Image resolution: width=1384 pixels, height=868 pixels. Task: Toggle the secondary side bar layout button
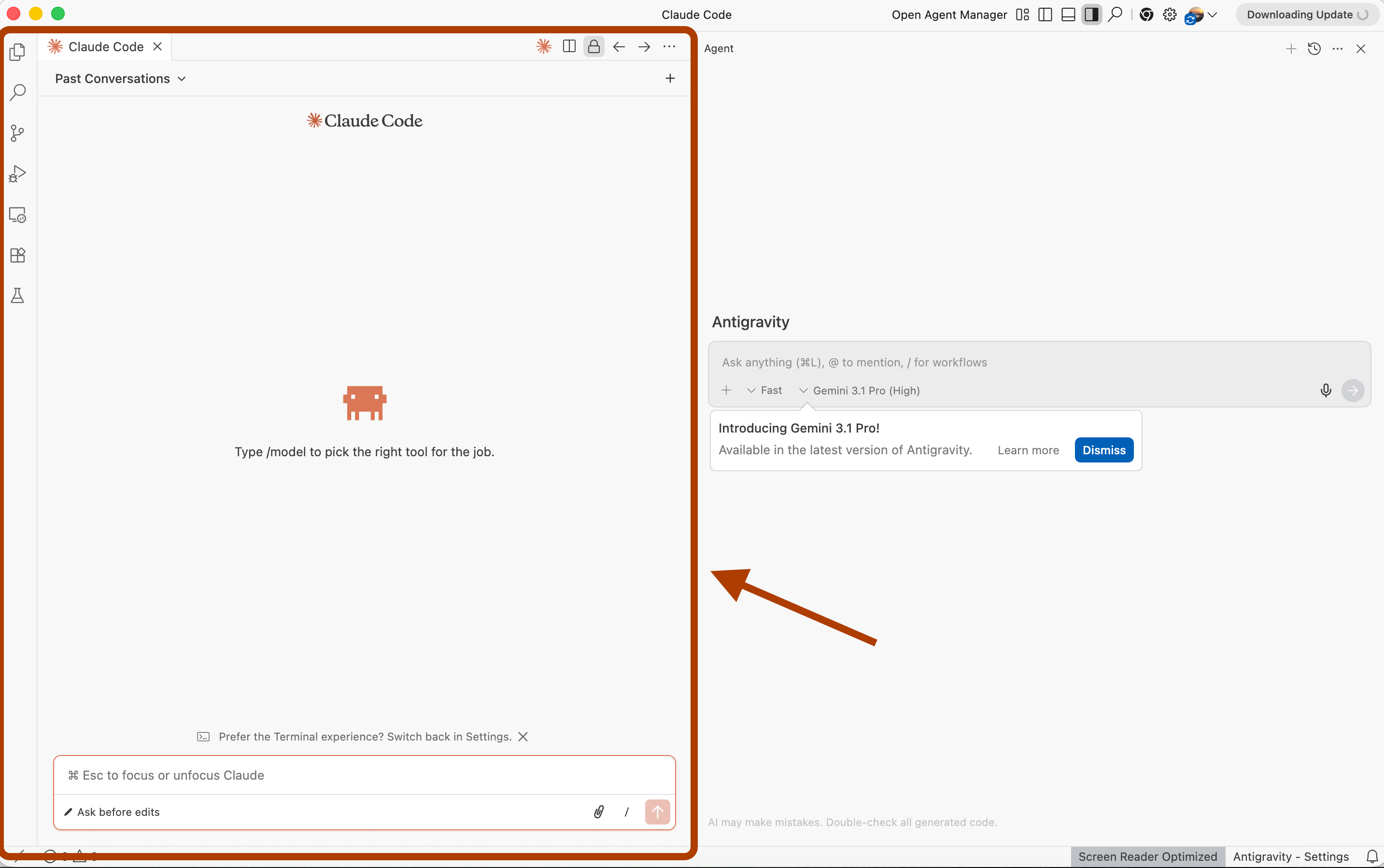(x=1092, y=15)
